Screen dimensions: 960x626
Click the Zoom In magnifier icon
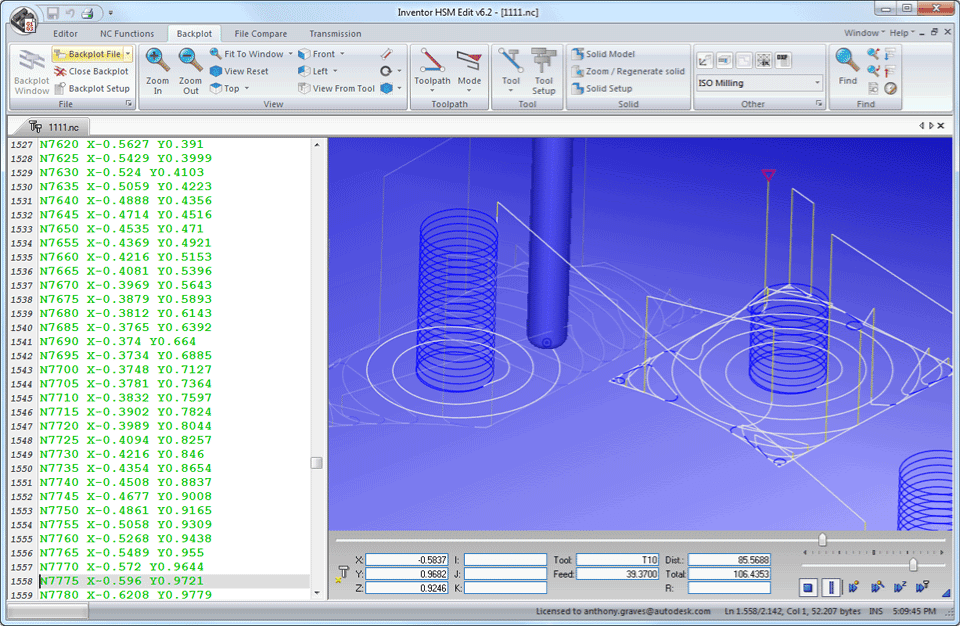[x=157, y=60]
